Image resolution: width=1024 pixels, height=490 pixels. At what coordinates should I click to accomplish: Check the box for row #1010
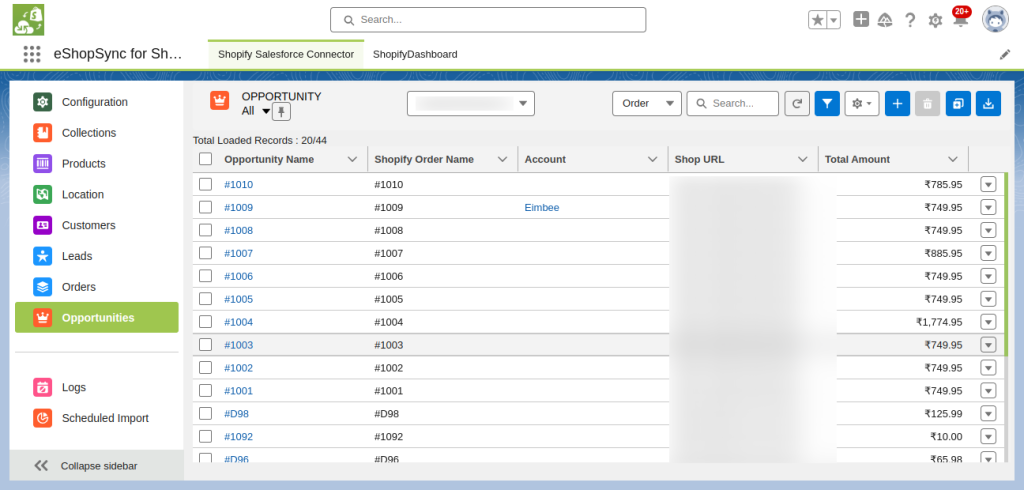pyautogui.click(x=206, y=184)
